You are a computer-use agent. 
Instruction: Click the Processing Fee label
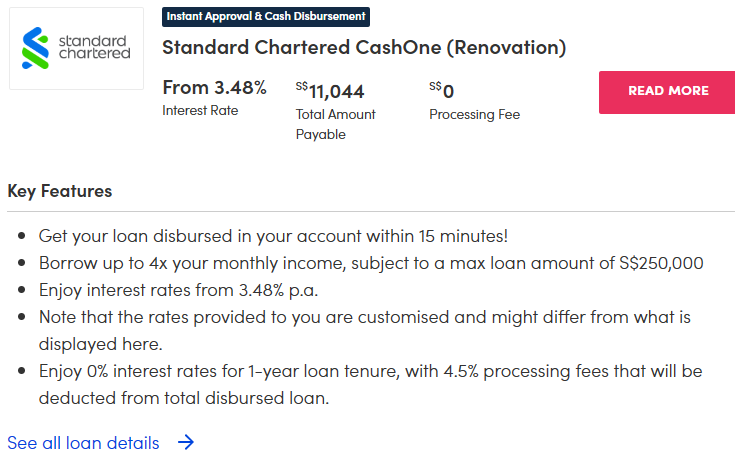coord(474,114)
